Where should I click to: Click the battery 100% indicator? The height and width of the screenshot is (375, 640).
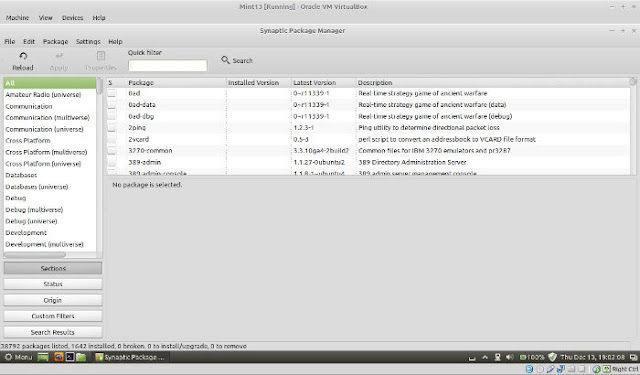(532, 357)
